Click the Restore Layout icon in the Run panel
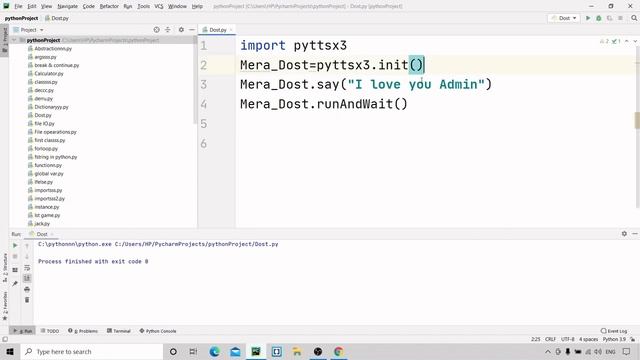 pos(15,270)
